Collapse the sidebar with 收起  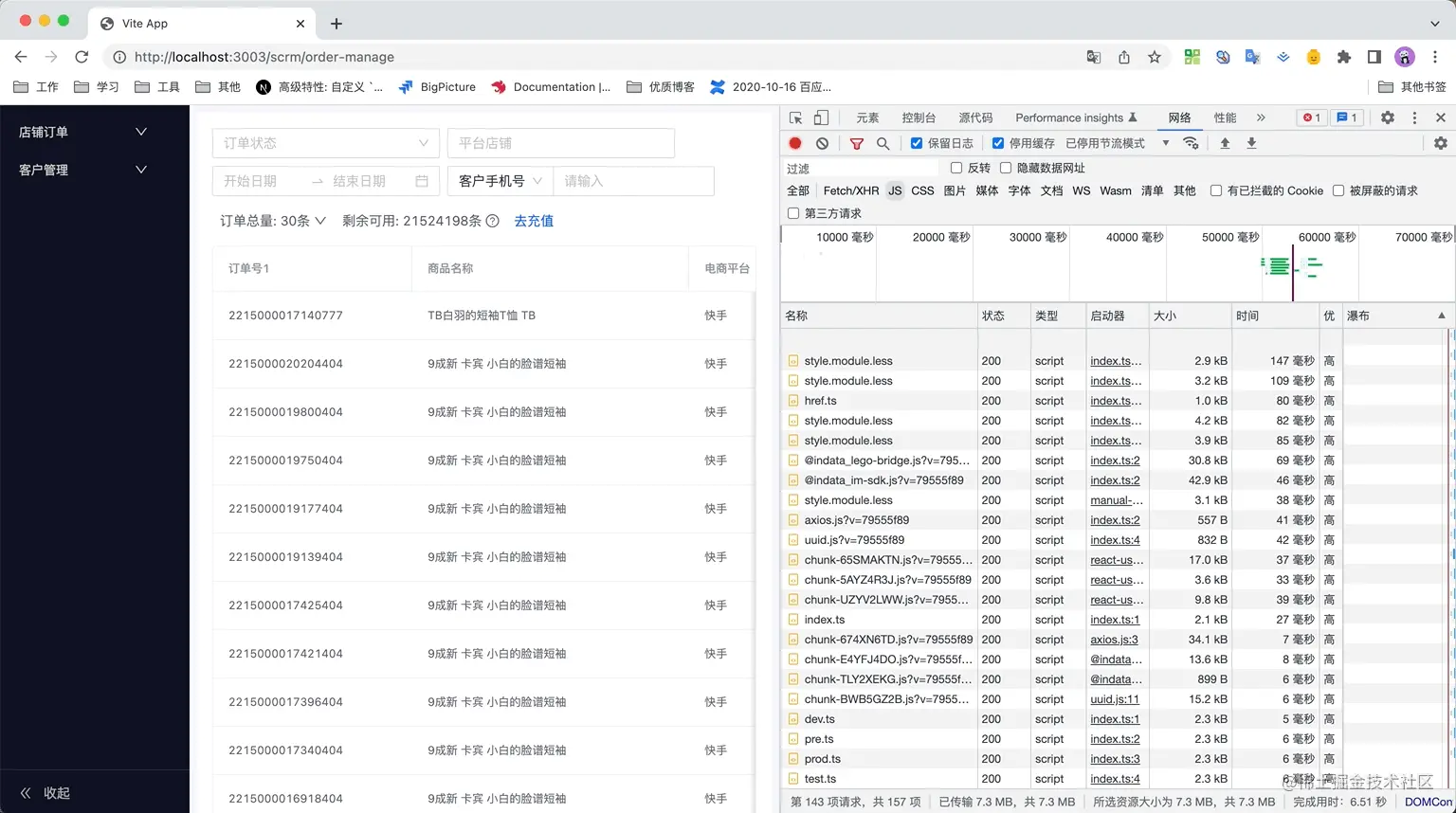point(45,793)
